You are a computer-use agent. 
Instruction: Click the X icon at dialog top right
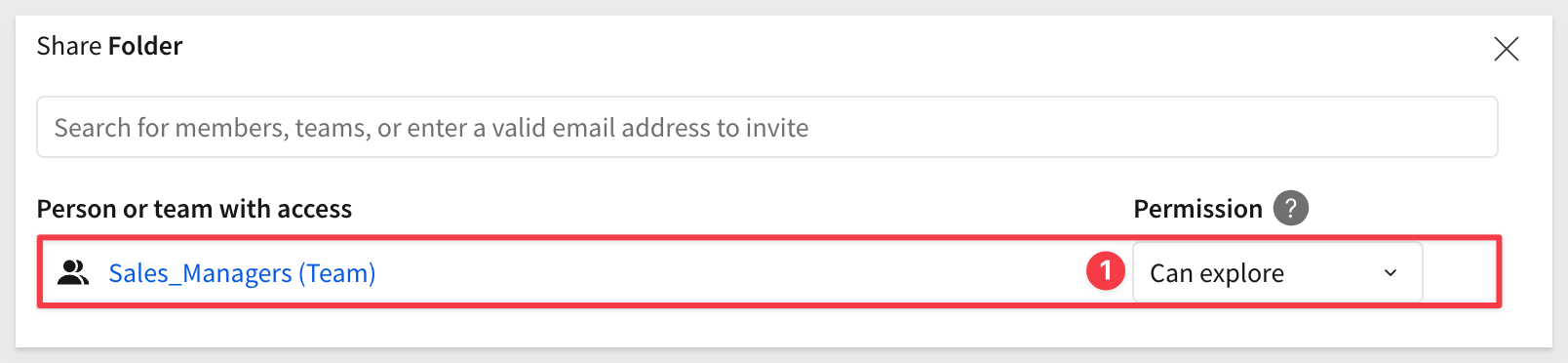(x=1506, y=49)
